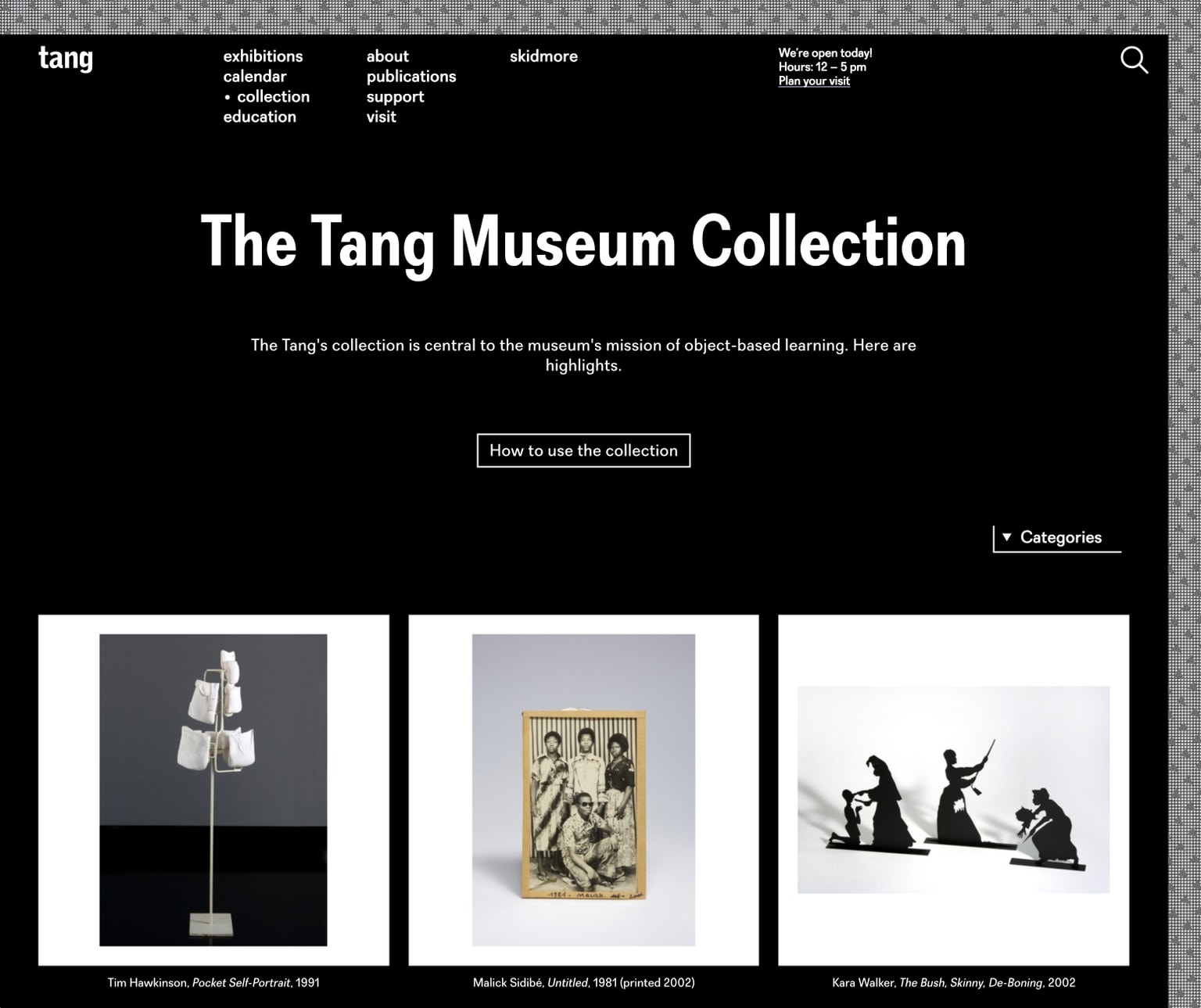Viewport: 1201px width, 1008px height.
Task: Go to the support page
Action: coord(396,97)
